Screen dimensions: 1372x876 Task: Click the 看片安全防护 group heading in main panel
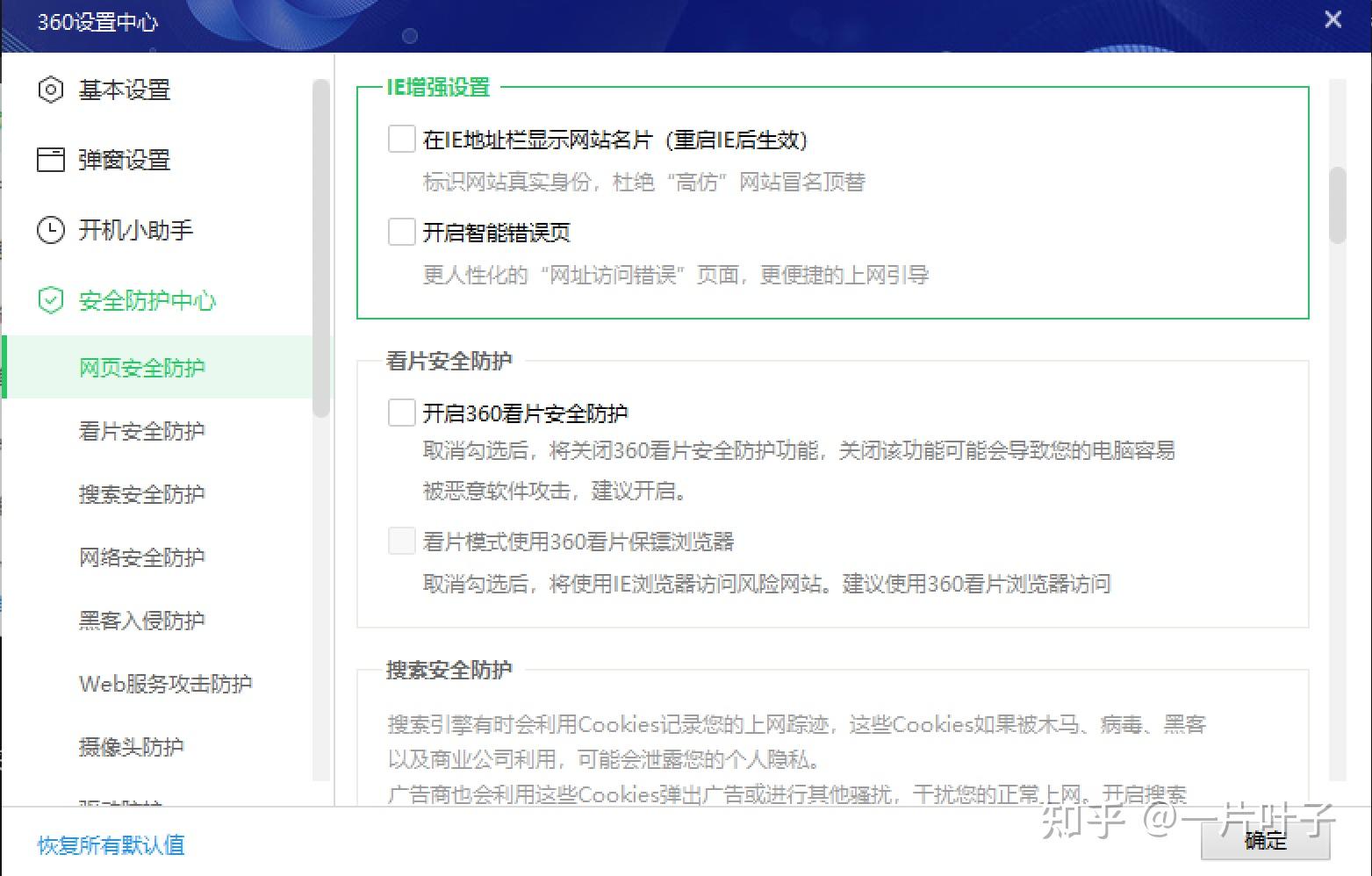point(449,360)
